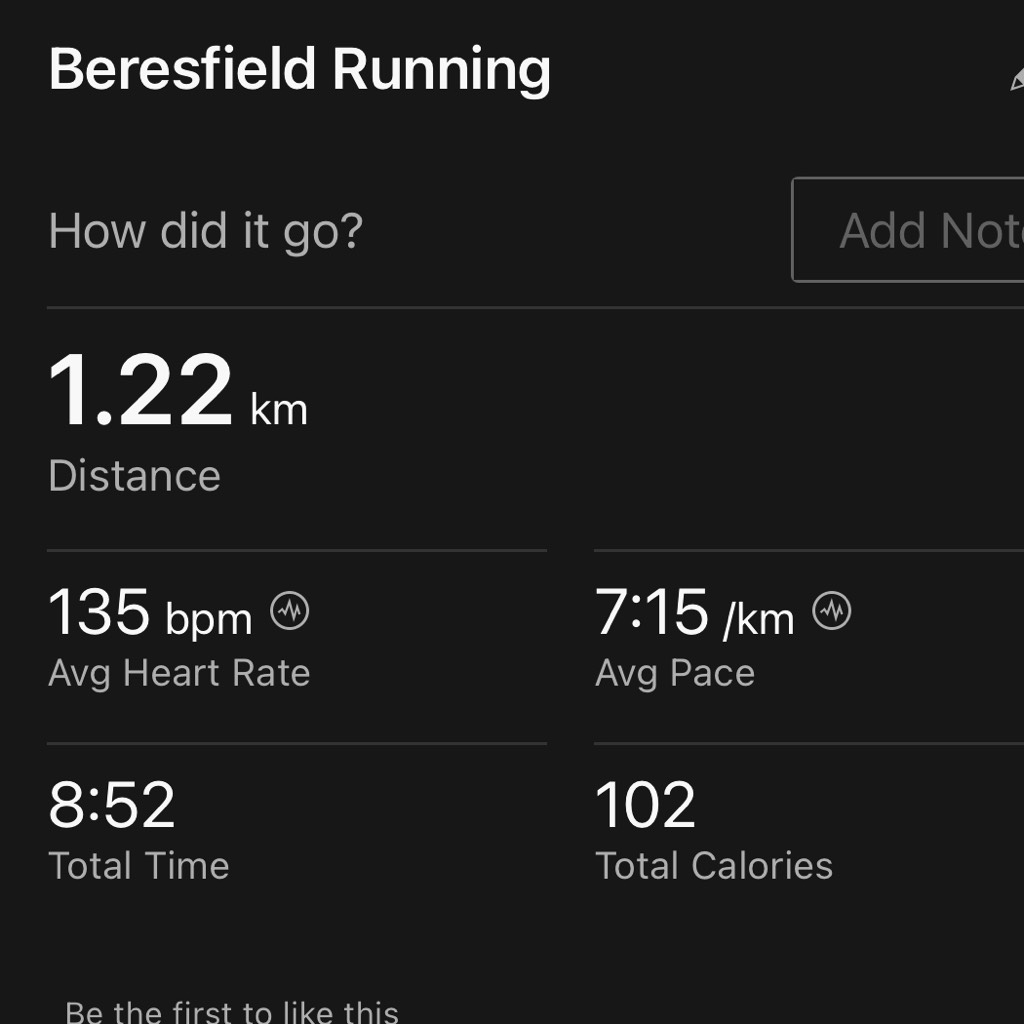Tap the 7:15 /km pace value
Screen dimensions: 1024x1024
pos(694,613)
